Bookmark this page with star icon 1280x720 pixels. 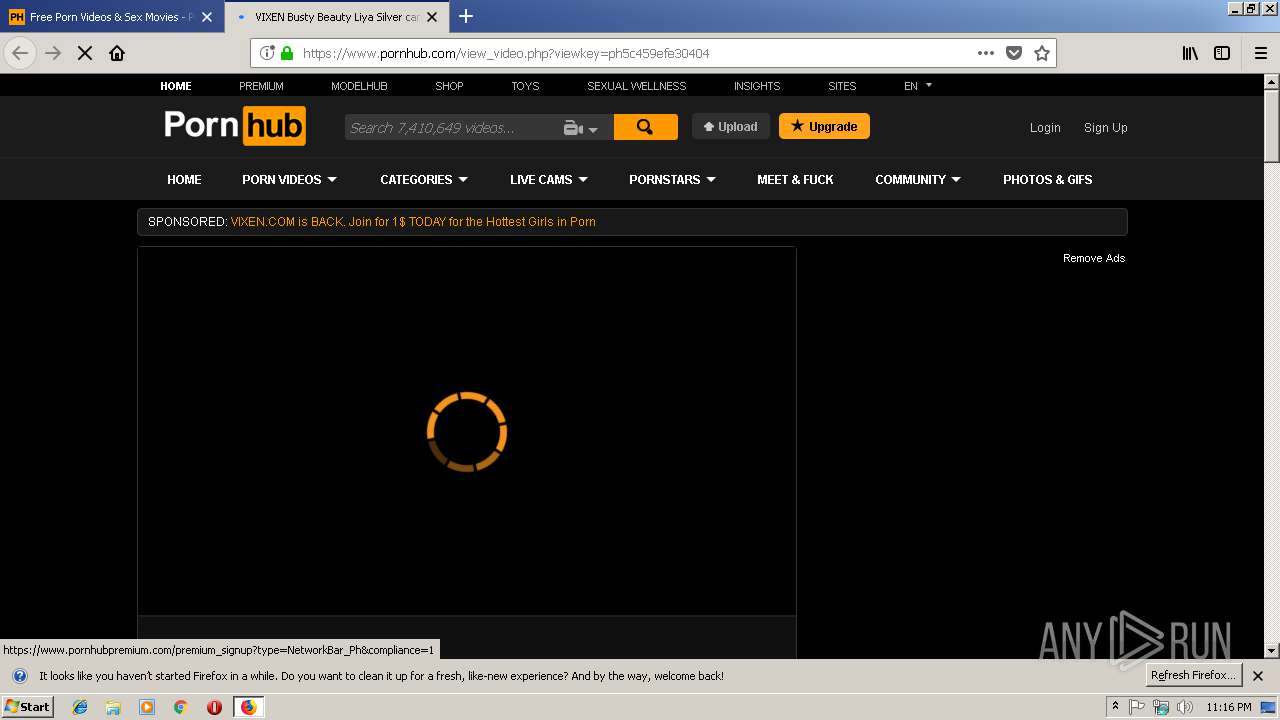[x=1042, y=53]
